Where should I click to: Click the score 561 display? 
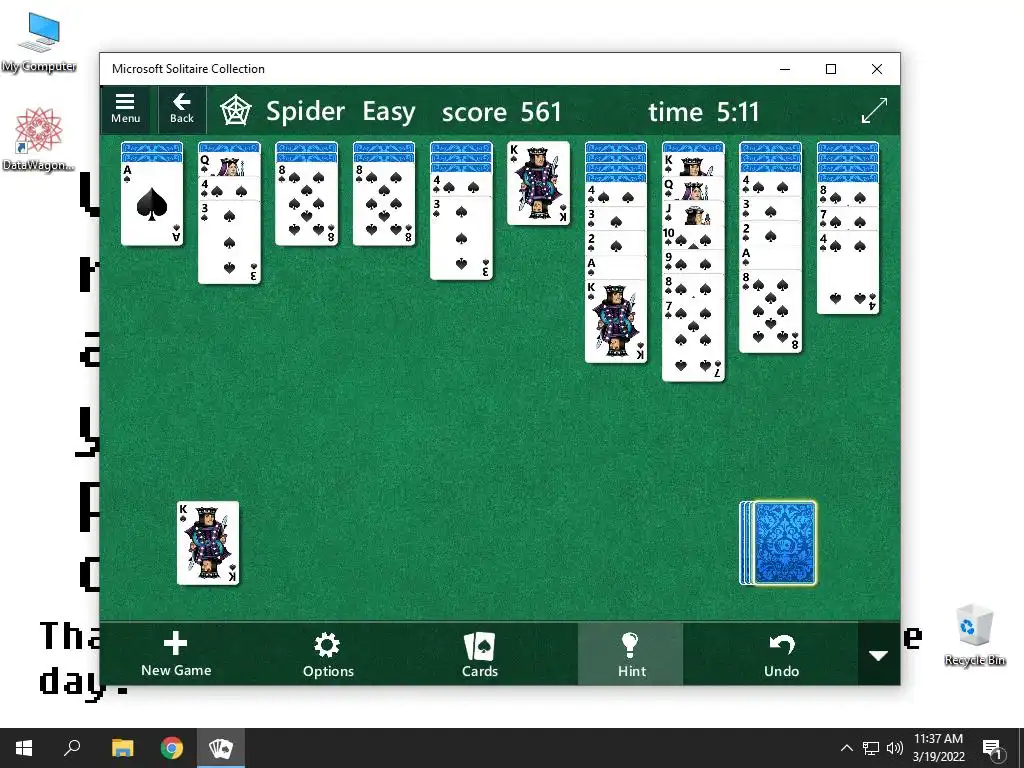(x=502, y=112)
